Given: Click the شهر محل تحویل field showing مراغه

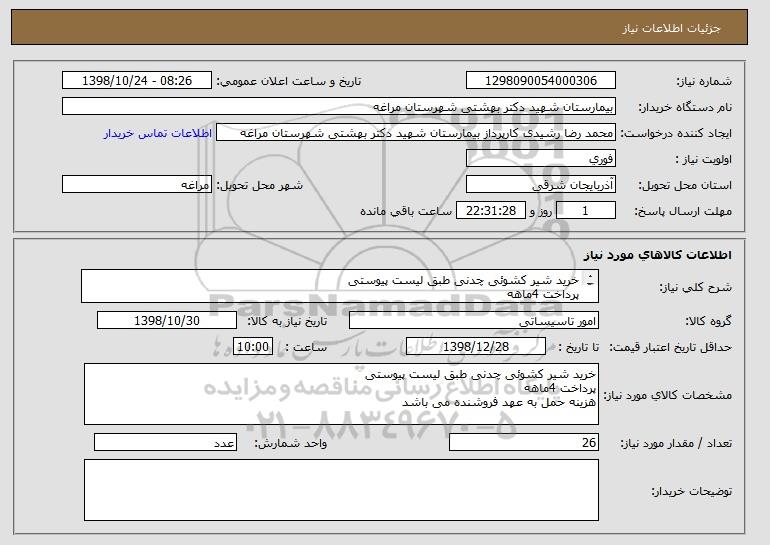Looking at the screenshot, I should pyautogui.click(x=136, y=185).
